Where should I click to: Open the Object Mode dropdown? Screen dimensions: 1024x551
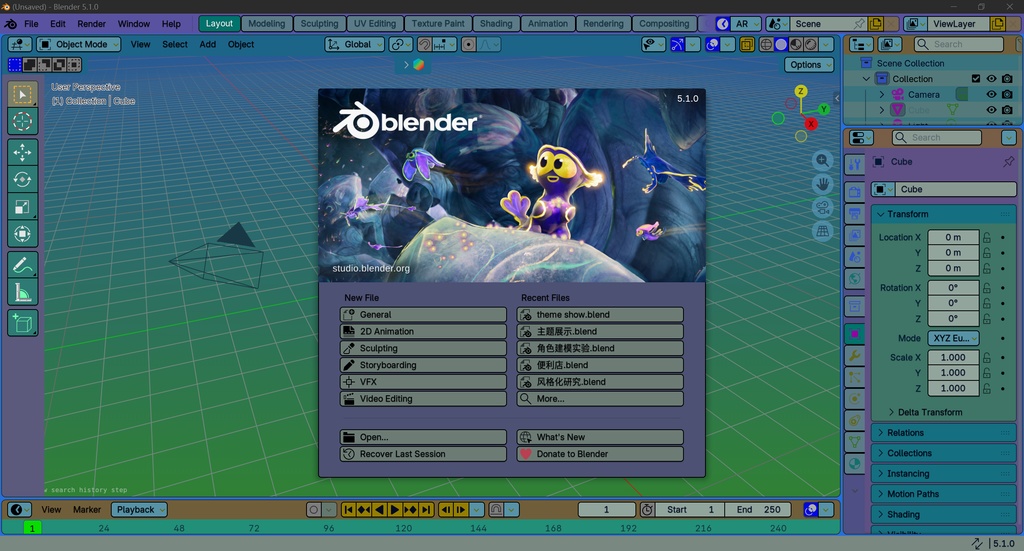pos(79,44)
